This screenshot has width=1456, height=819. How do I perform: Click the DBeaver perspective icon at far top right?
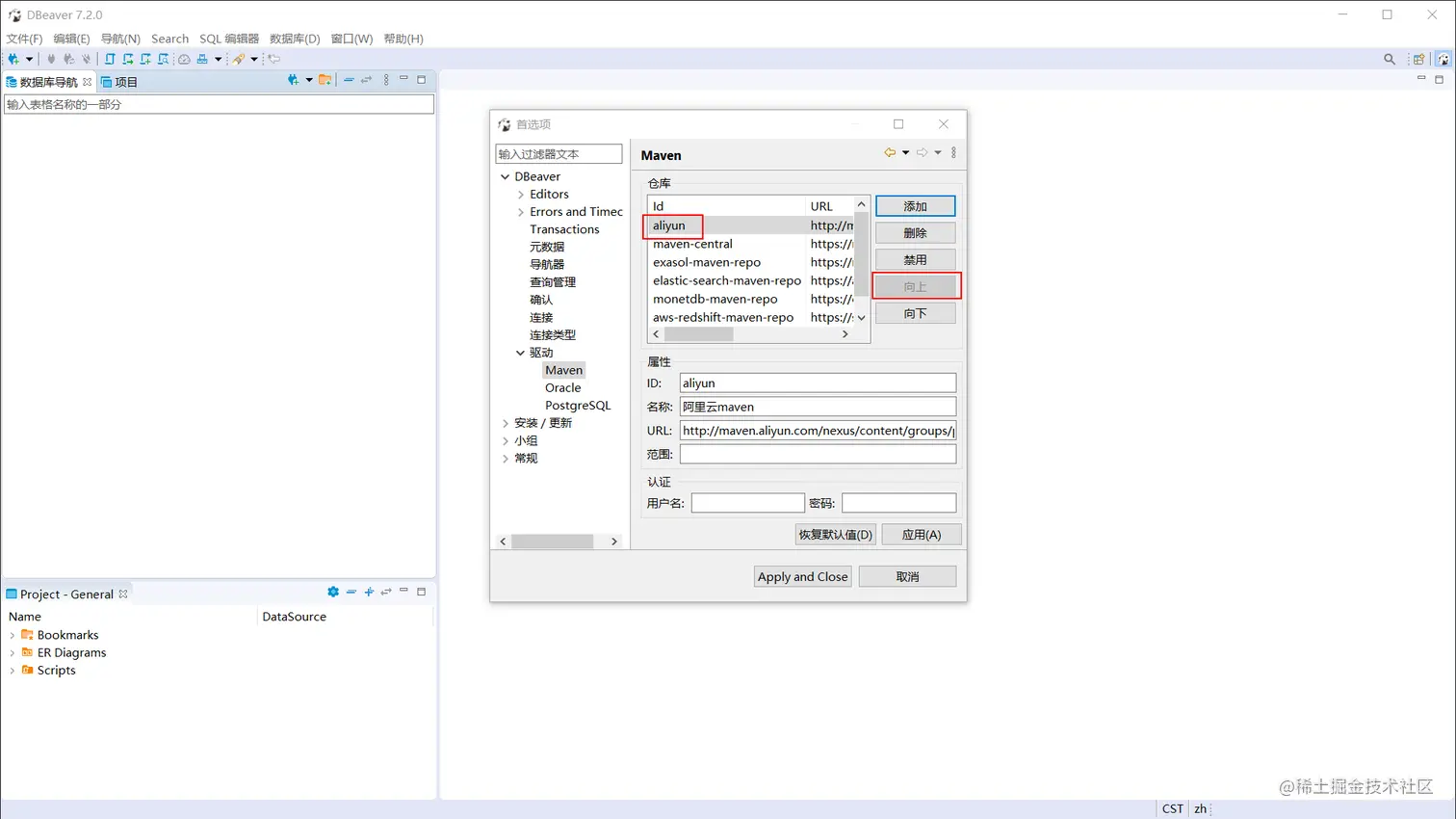(x=1443, y=59)
